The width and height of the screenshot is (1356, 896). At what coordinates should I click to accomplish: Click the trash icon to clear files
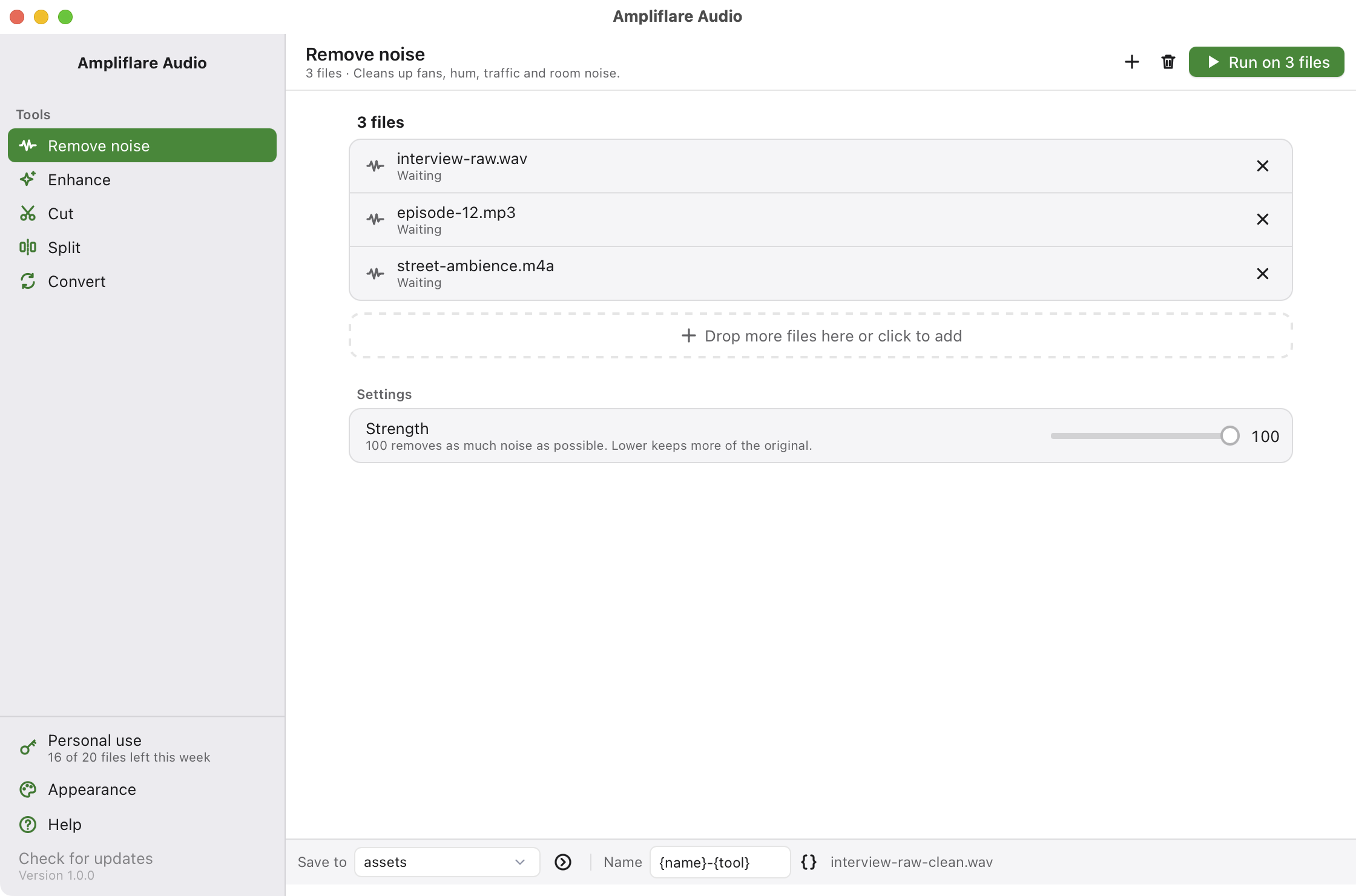click(x=1168, y=62)
